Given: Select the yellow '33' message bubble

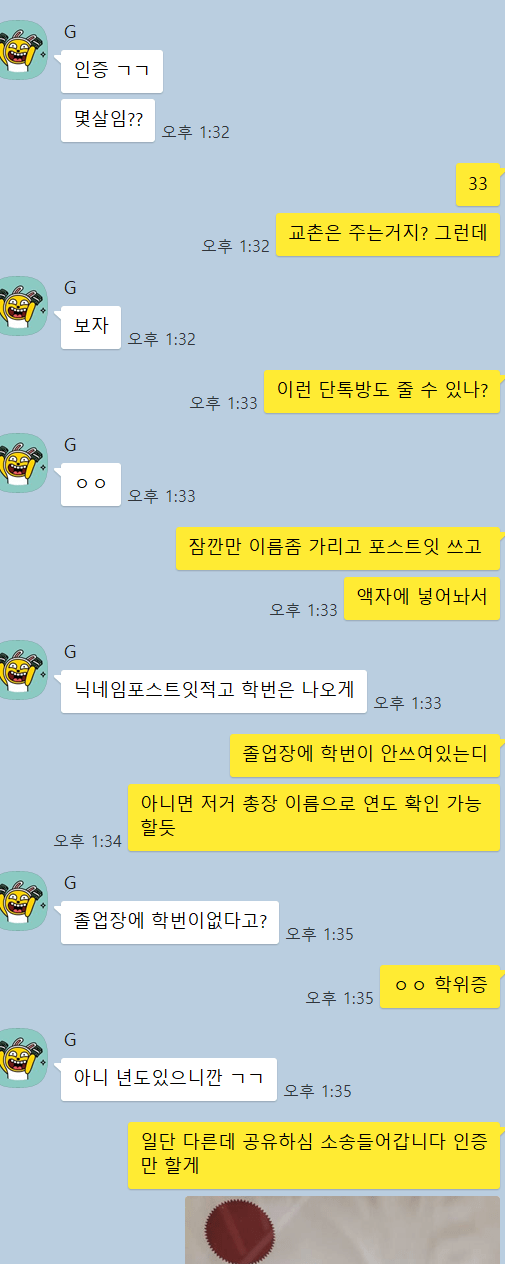Looking at the screenshot, I should tap(478, 184).
